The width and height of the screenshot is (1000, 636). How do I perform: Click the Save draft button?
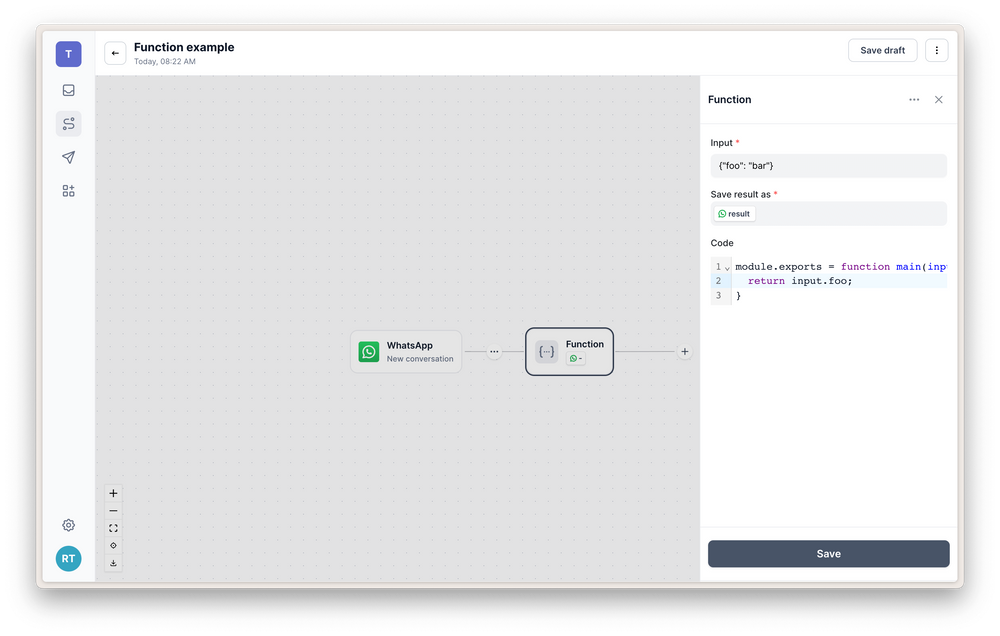tap(882, 50)
